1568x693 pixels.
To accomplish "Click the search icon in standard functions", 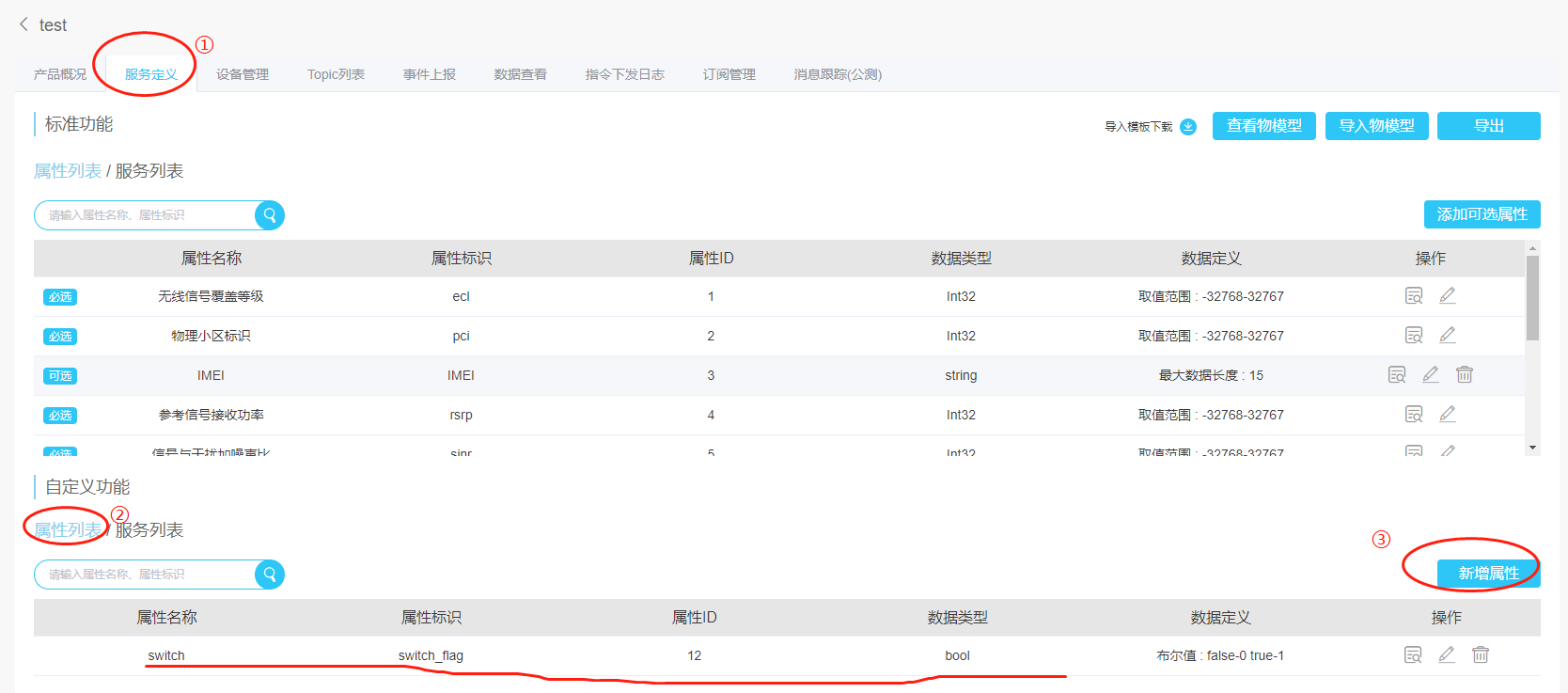I will tap(270, 215).
